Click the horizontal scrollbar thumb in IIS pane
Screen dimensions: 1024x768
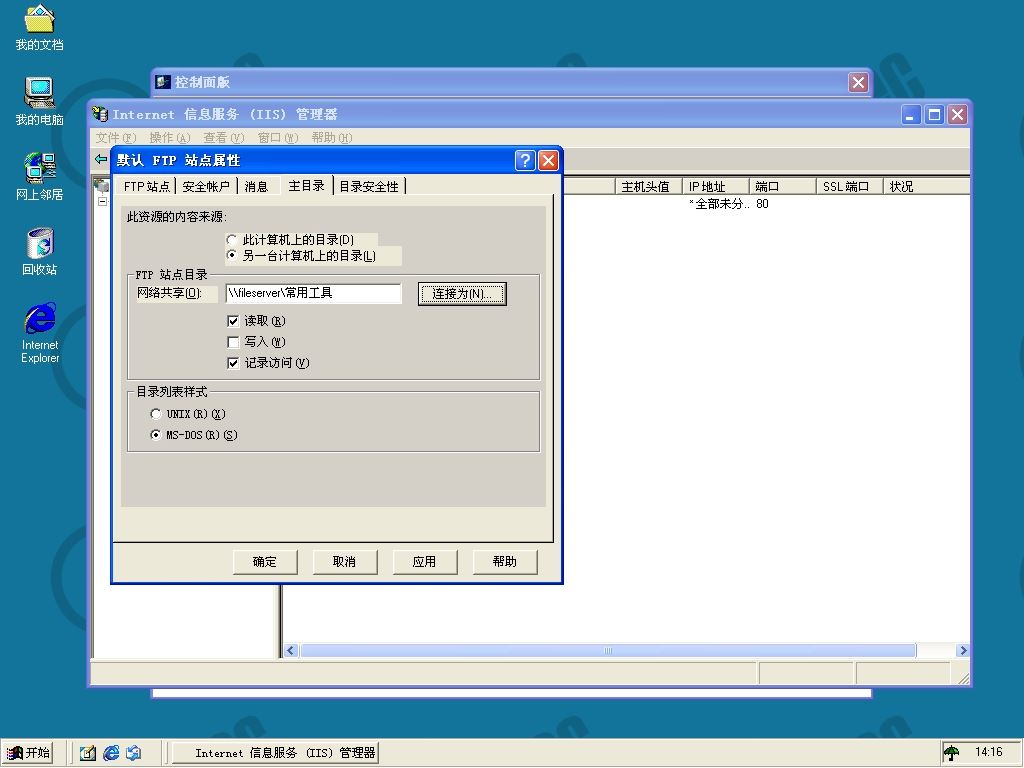point(608,650)
